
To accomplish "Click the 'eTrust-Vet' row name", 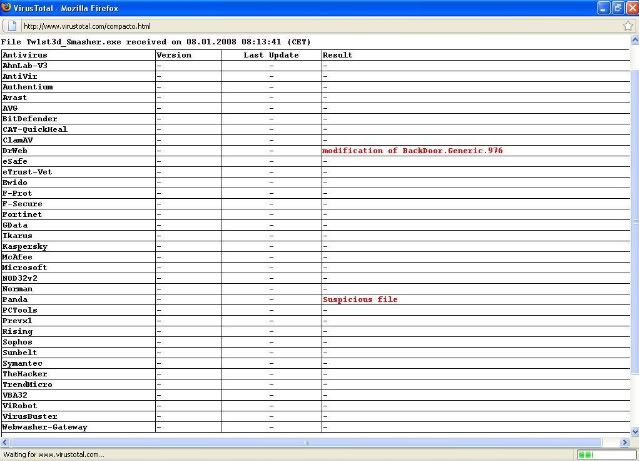I will click(x=27, y=172).
